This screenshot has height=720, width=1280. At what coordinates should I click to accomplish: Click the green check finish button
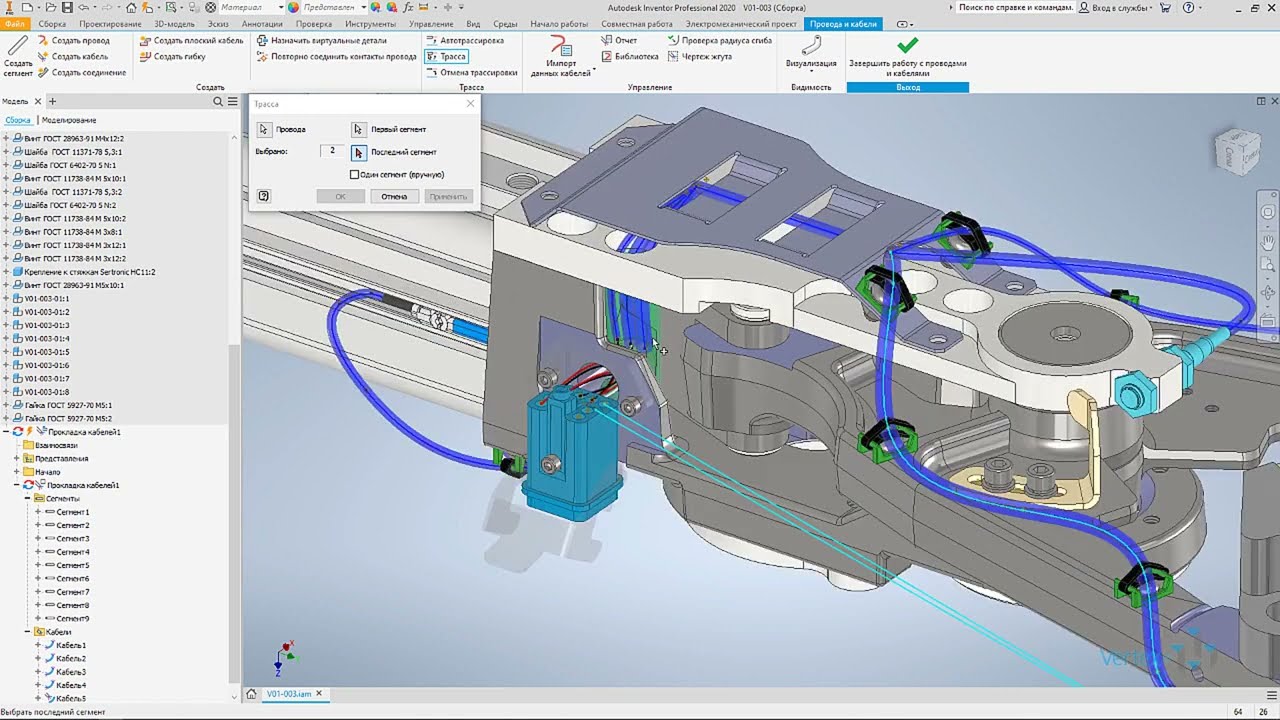(x=907, y=46)
